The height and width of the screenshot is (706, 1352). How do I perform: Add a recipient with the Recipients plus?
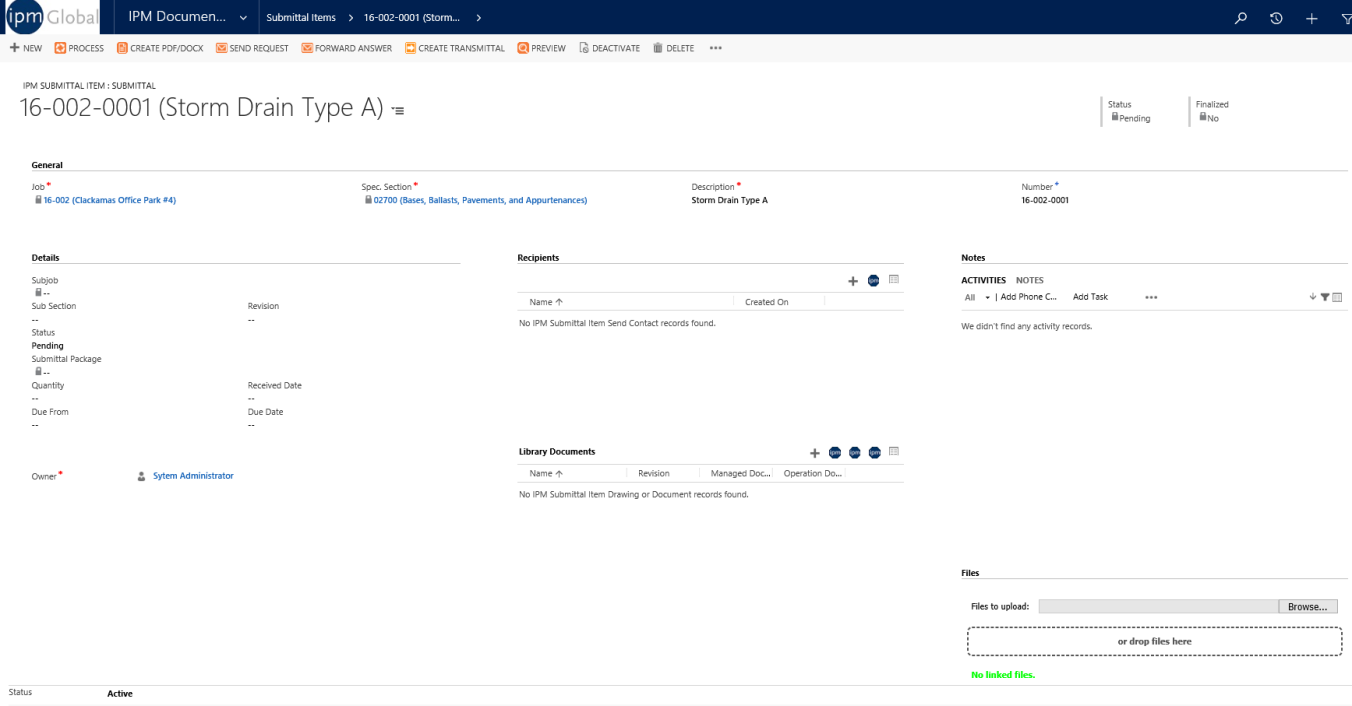pyautogui.click(x=853, y=281)
